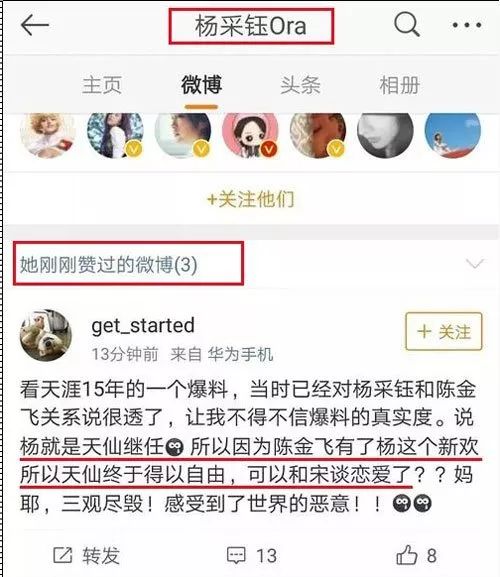
Task: Open the cartoon girl avatar with red V badge
Action: pyautogui.click(x=250, y=135)
